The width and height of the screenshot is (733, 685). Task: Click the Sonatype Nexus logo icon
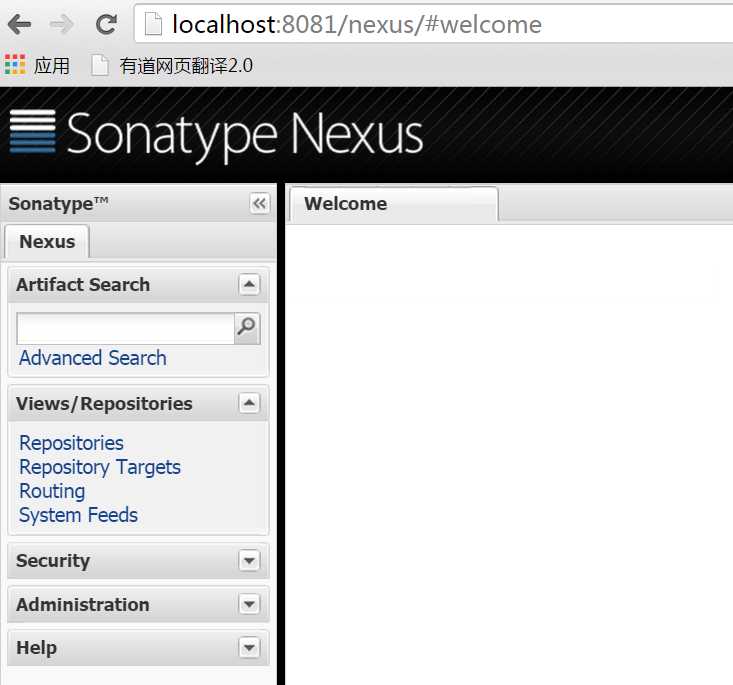click(33, 131)
